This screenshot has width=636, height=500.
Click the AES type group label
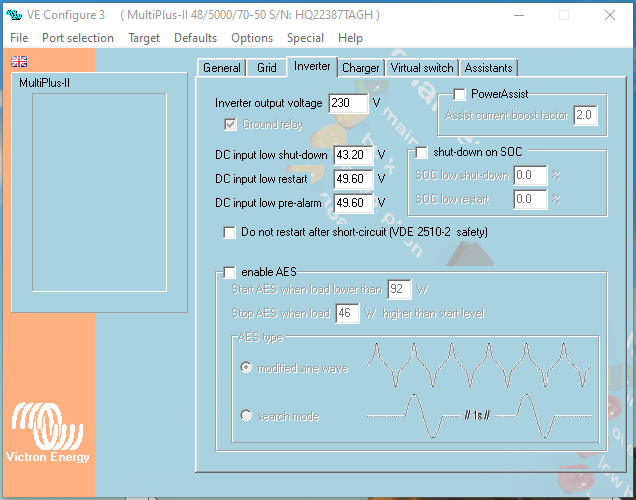point(260,337)
